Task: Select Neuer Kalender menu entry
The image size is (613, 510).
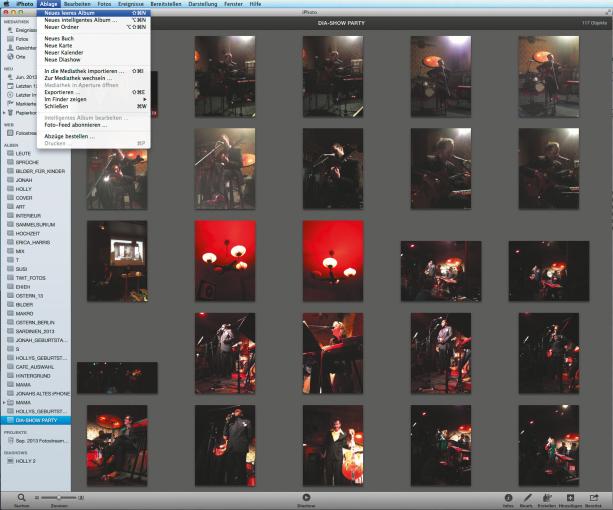Action: click(x=93, y=52)
